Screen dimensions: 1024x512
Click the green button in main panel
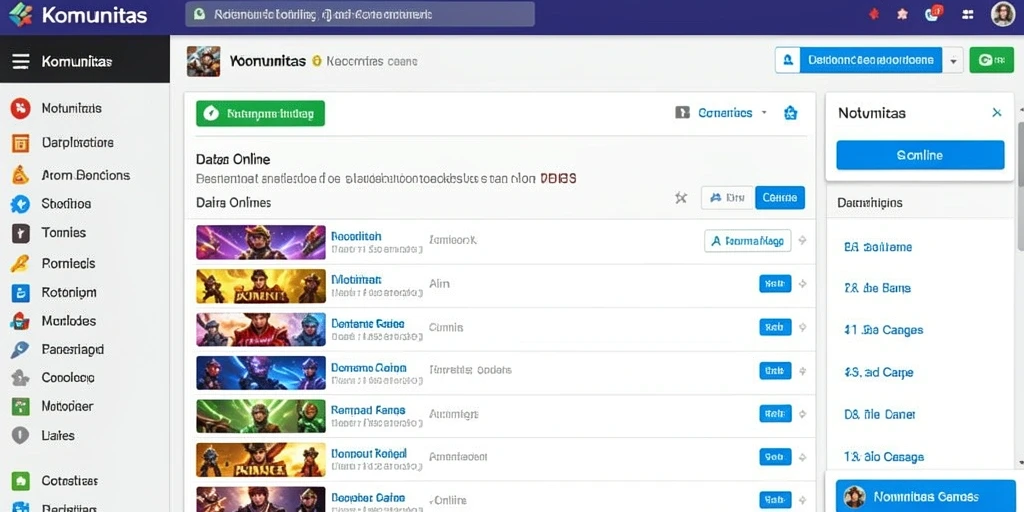click(x=261, y=114)
